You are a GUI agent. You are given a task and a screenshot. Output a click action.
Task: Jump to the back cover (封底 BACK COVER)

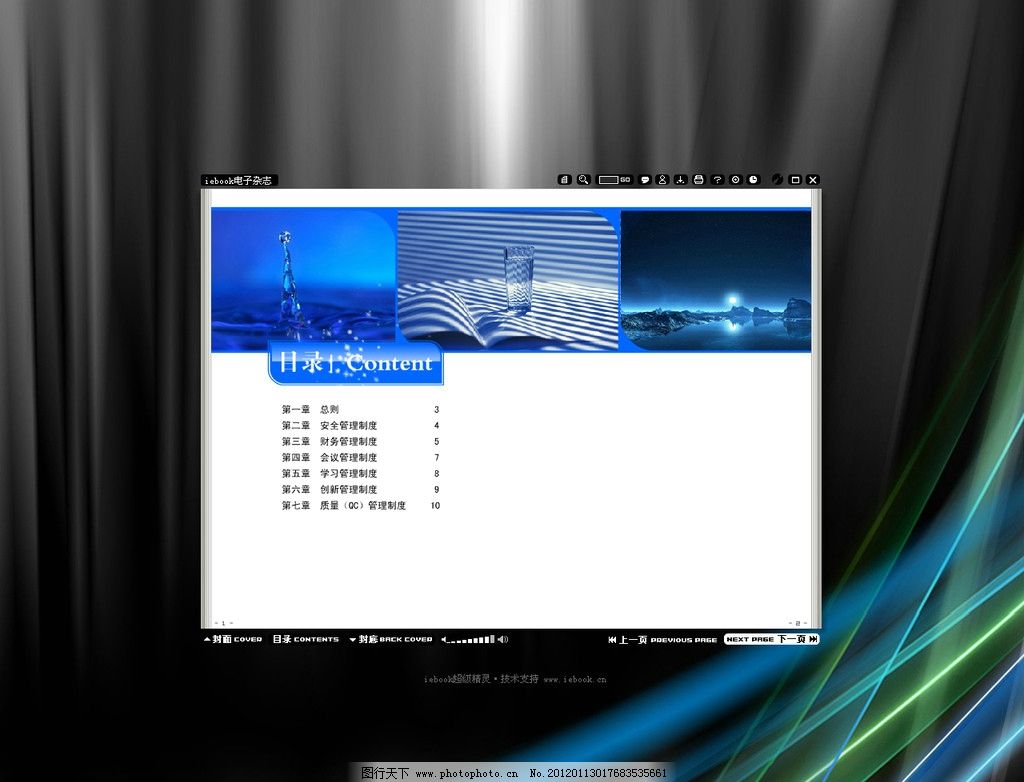coord(391,639)
